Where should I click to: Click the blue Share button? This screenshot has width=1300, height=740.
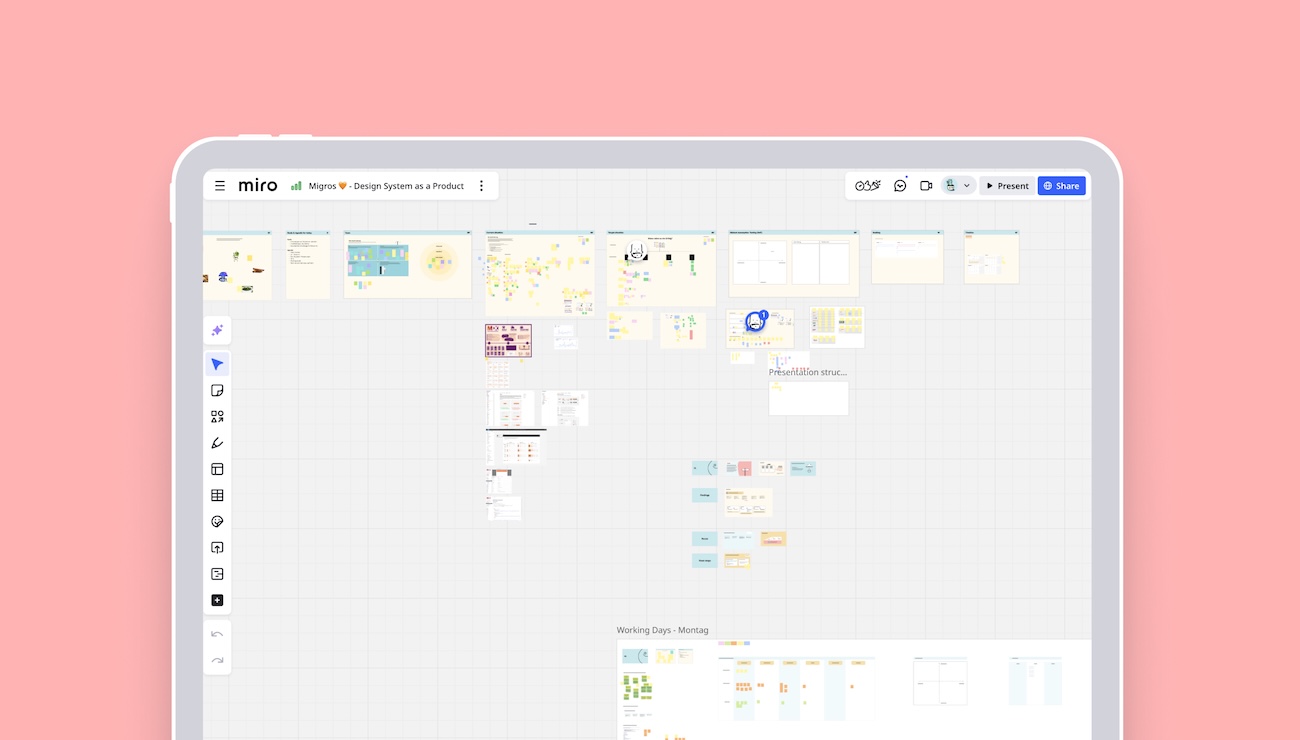coord(1062,186)
